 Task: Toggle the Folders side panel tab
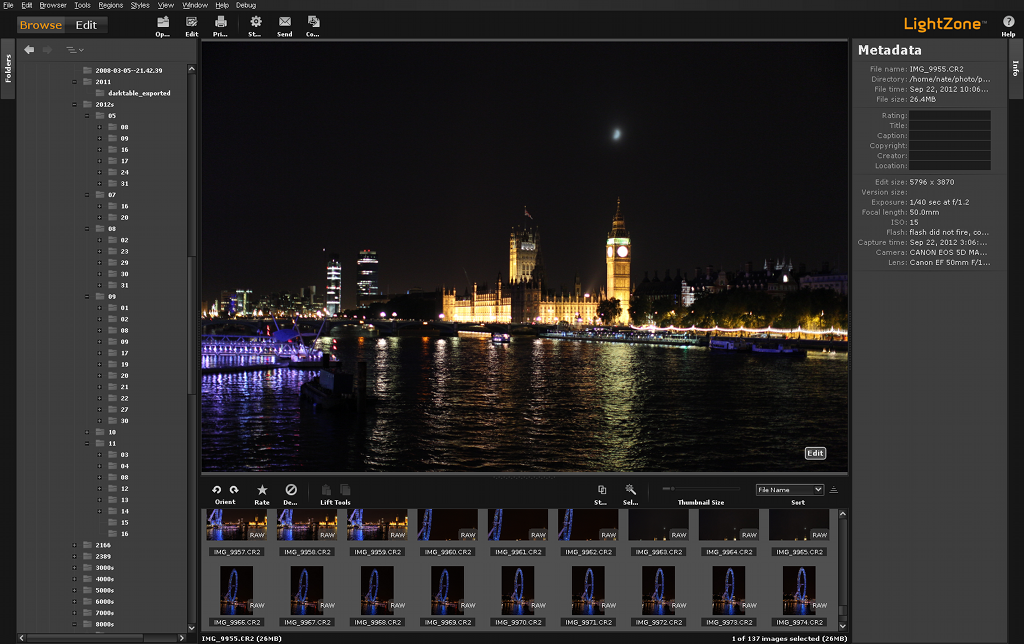tap(8, 68)
